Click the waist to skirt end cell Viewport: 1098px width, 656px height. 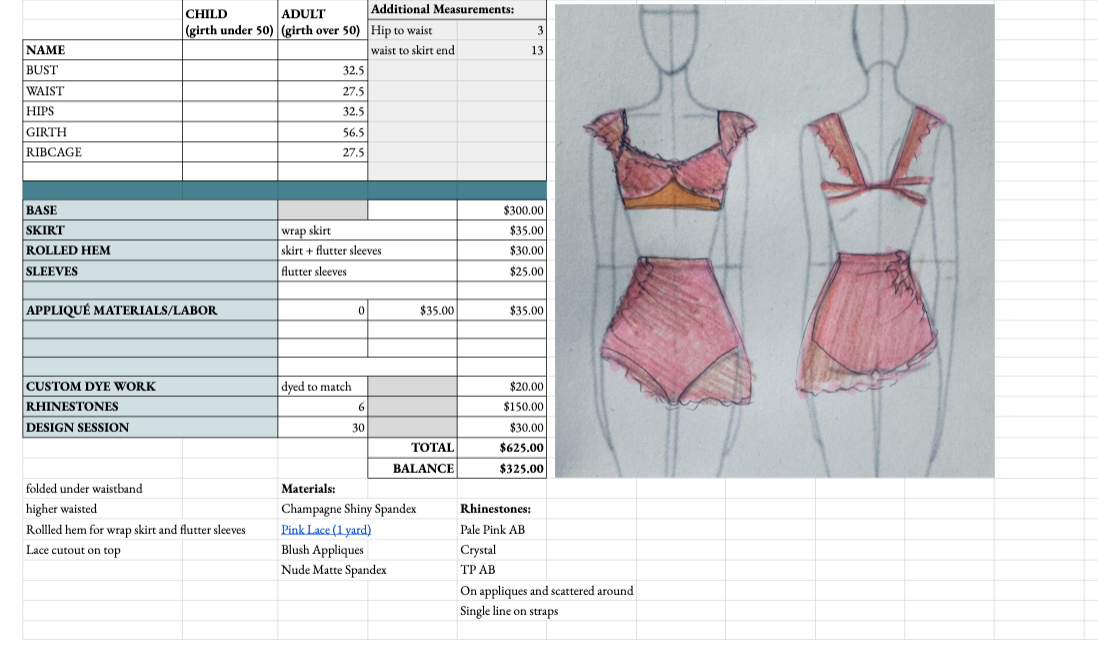(x=412, y=50)
